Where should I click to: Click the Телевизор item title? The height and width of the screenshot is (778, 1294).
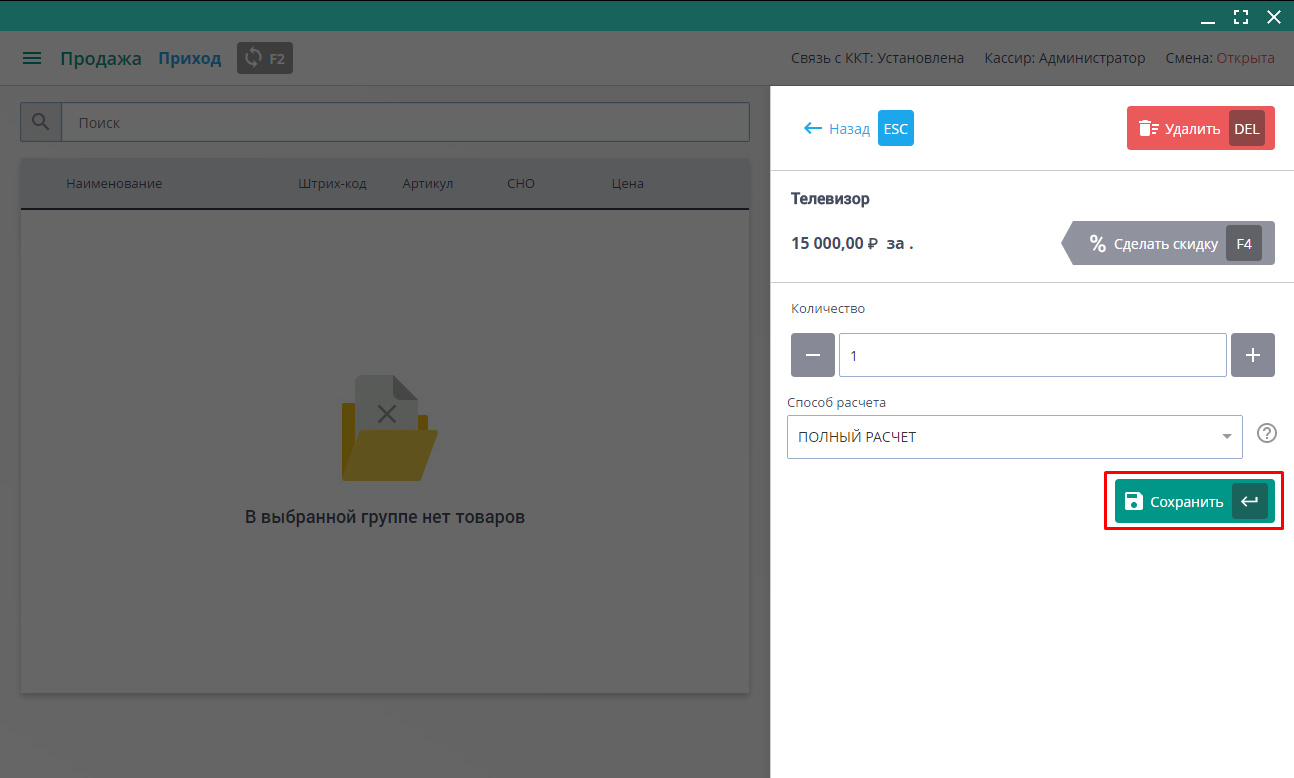[830, 199]
